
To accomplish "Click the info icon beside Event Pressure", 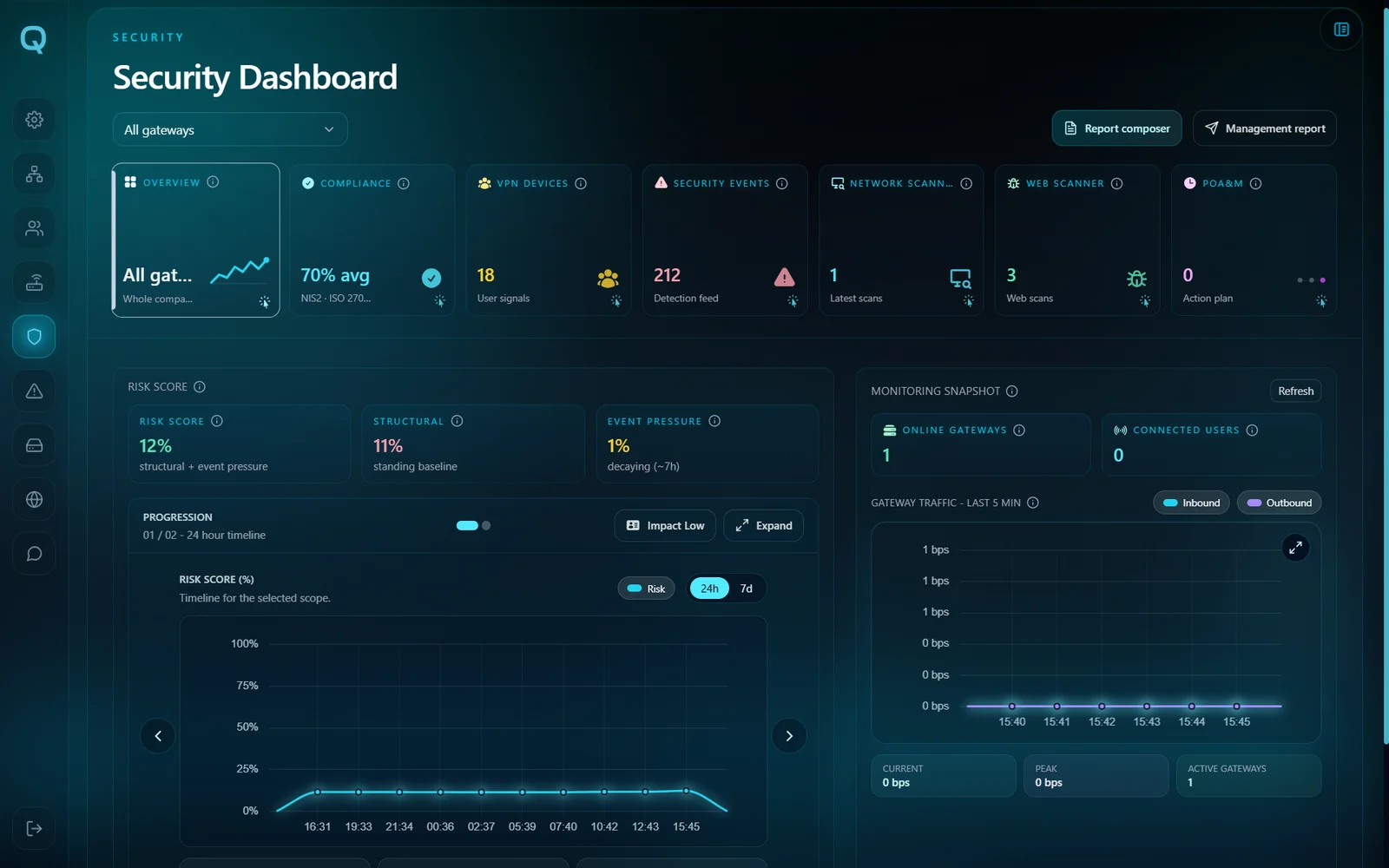I will [x=714, y=421].
